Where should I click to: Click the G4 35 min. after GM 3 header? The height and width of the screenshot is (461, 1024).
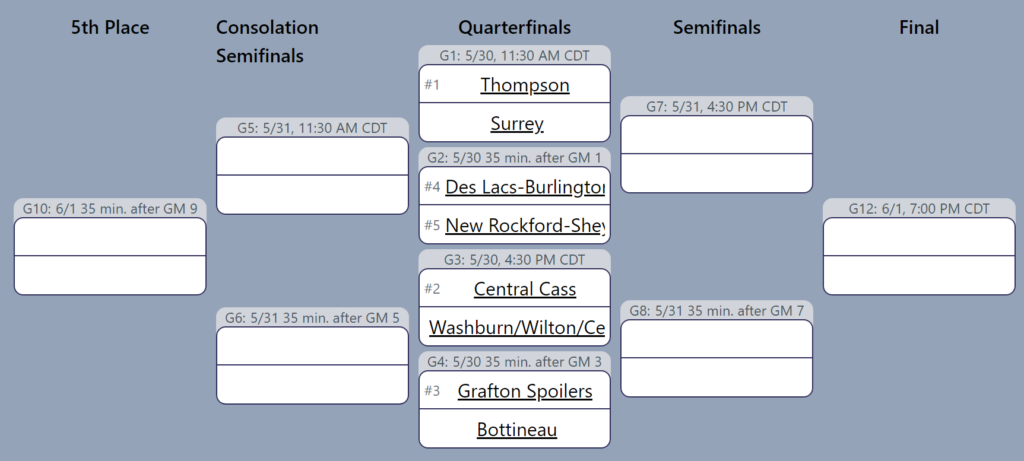[515, 361]
